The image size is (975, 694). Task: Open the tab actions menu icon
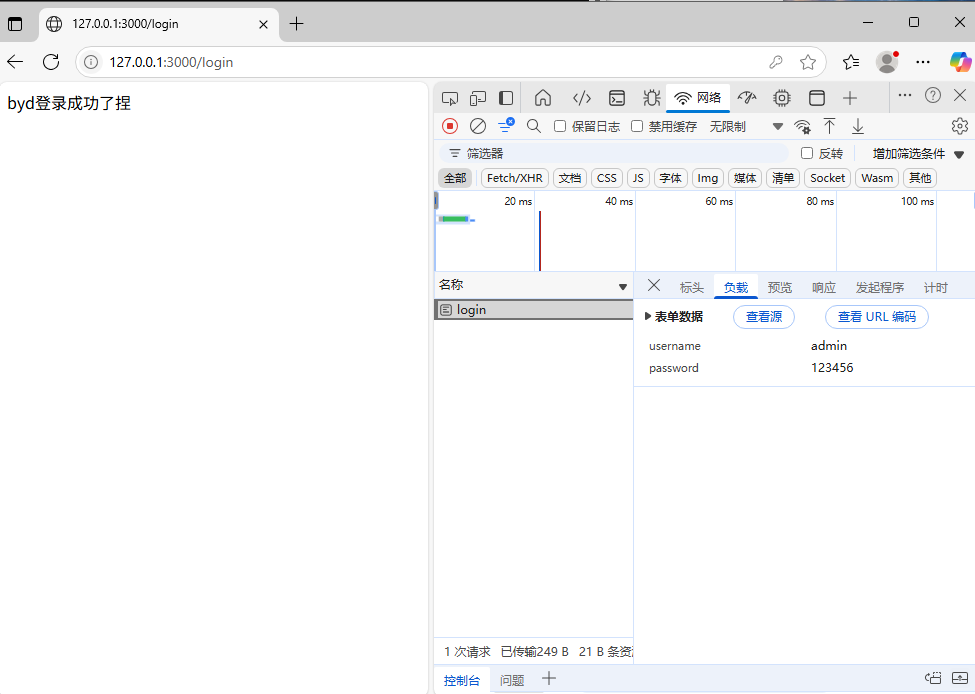[15, 24]
